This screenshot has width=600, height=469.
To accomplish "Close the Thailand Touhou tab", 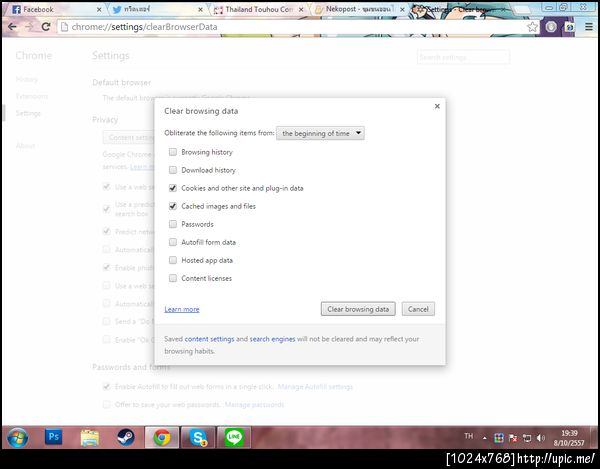I will point(301,10).
